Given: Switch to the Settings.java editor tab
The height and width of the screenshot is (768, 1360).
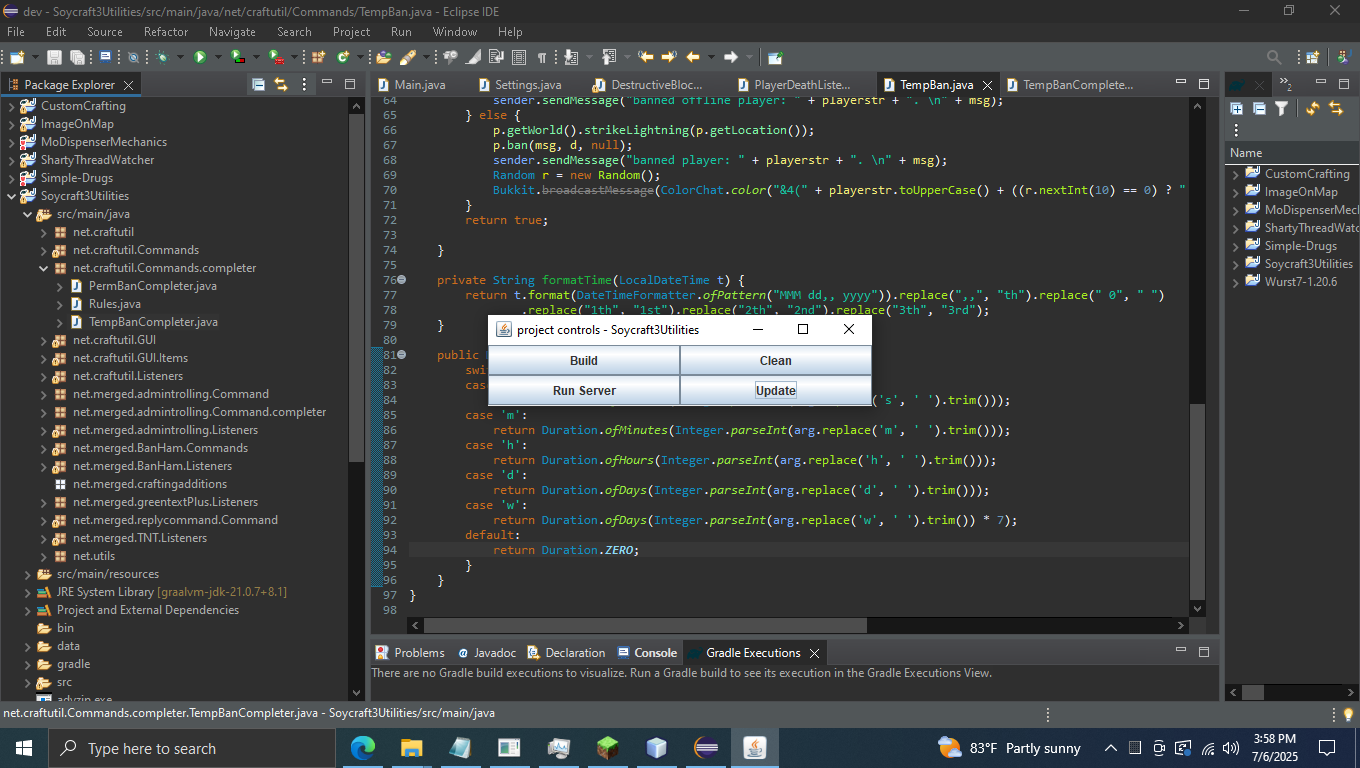Looking at the screenshot, I should tap(527, 85).
